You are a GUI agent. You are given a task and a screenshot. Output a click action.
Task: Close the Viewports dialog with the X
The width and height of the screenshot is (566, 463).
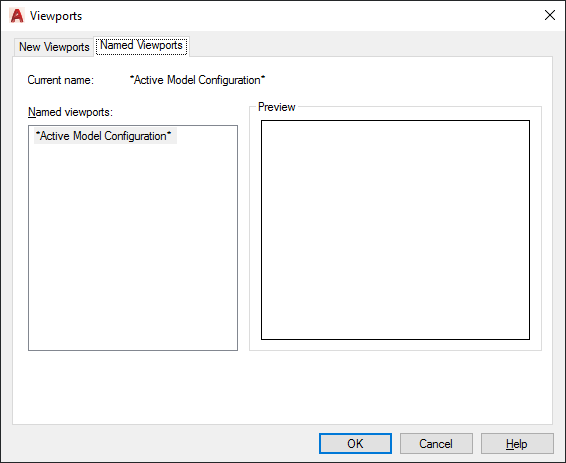pyautogui.click(x=549, y=15)
